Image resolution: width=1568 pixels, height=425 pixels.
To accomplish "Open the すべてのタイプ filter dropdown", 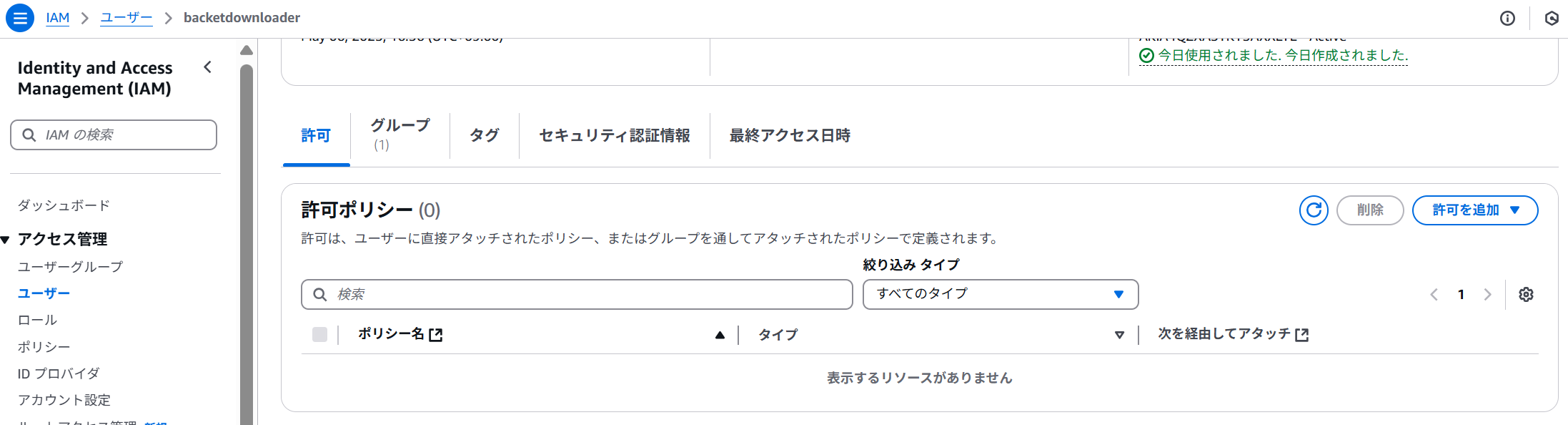I will [1000, 294].
